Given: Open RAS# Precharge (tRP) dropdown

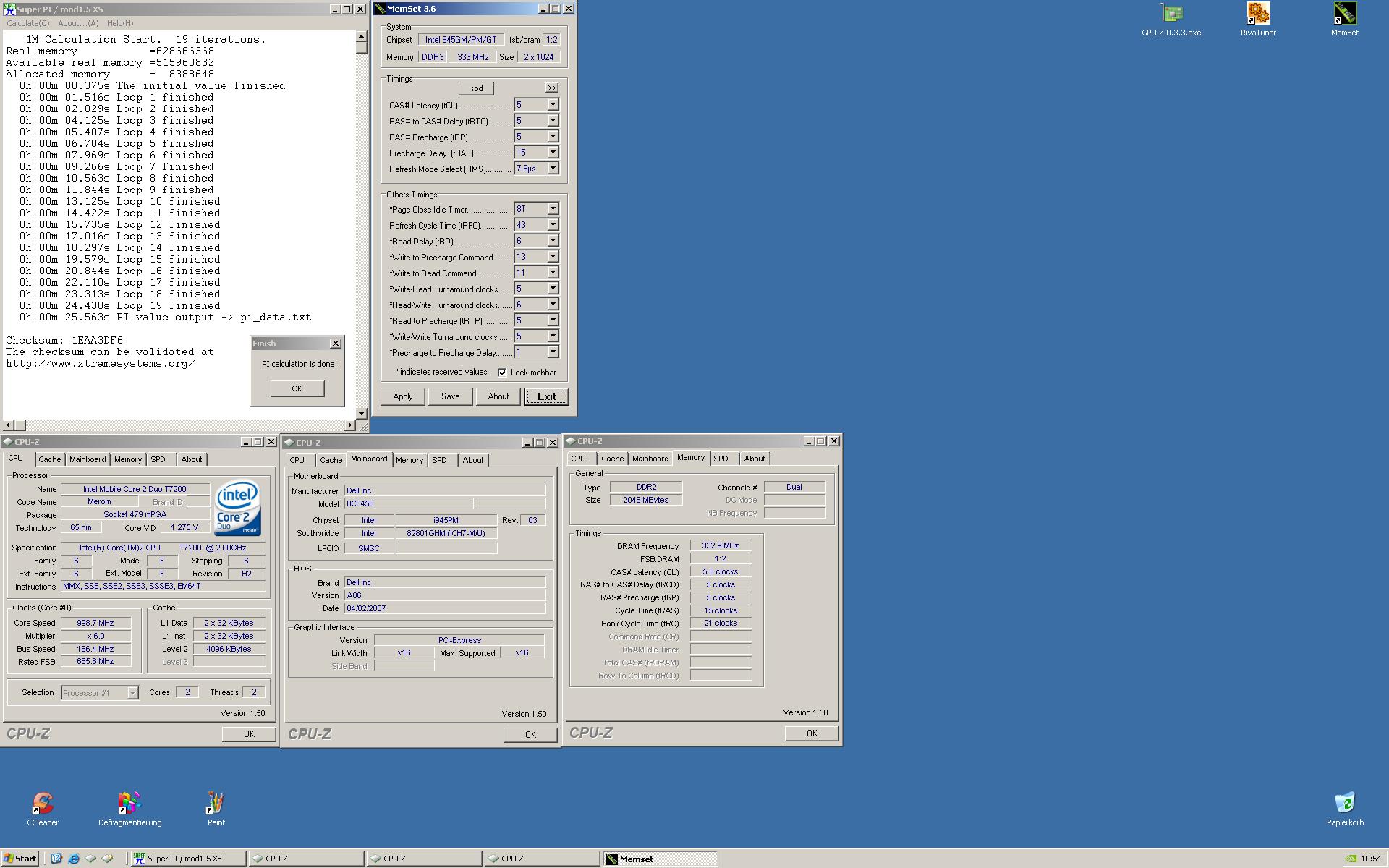Looking at the screenshot, I should click(553, 137).
